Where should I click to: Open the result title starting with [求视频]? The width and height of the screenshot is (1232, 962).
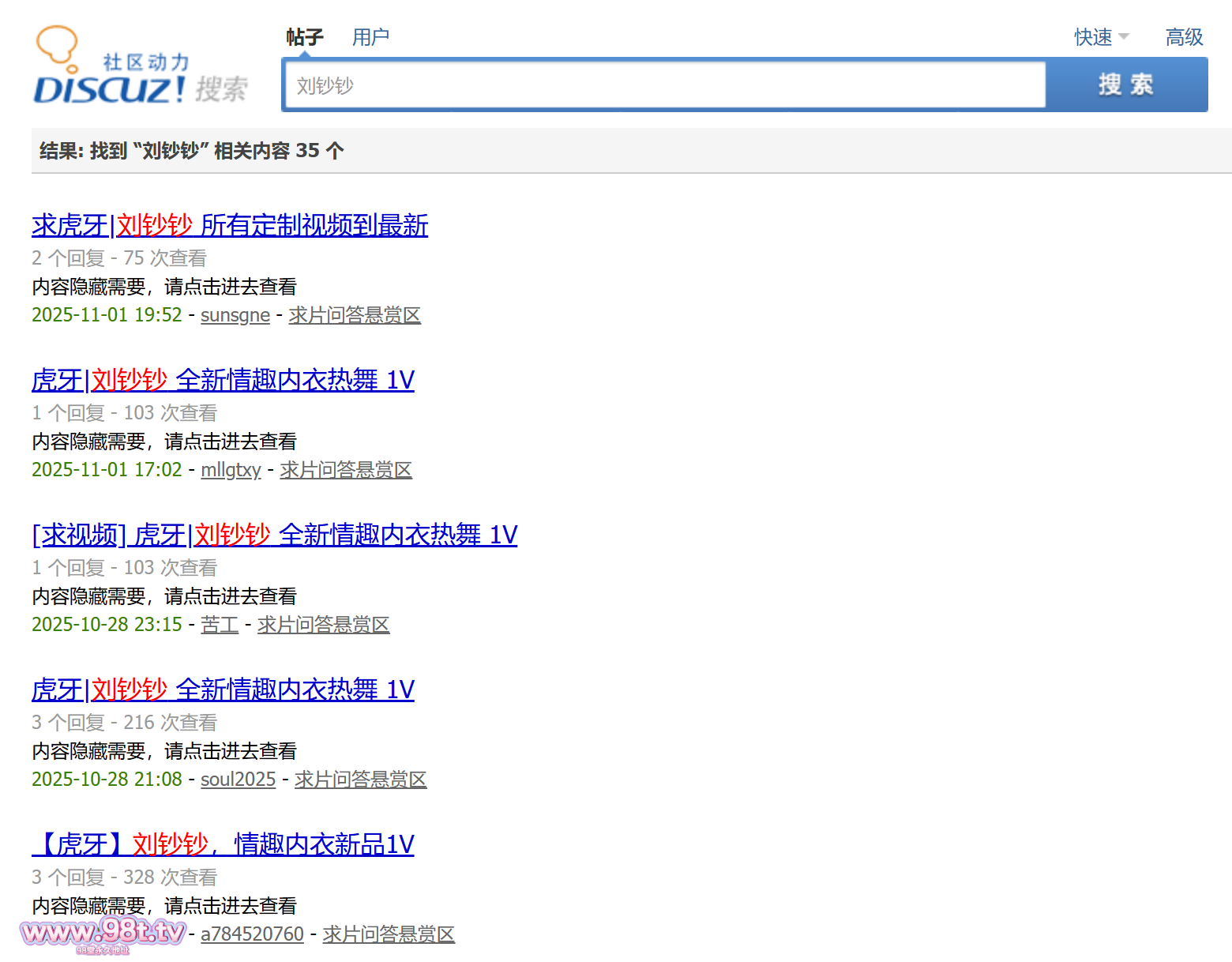point(274,535)
